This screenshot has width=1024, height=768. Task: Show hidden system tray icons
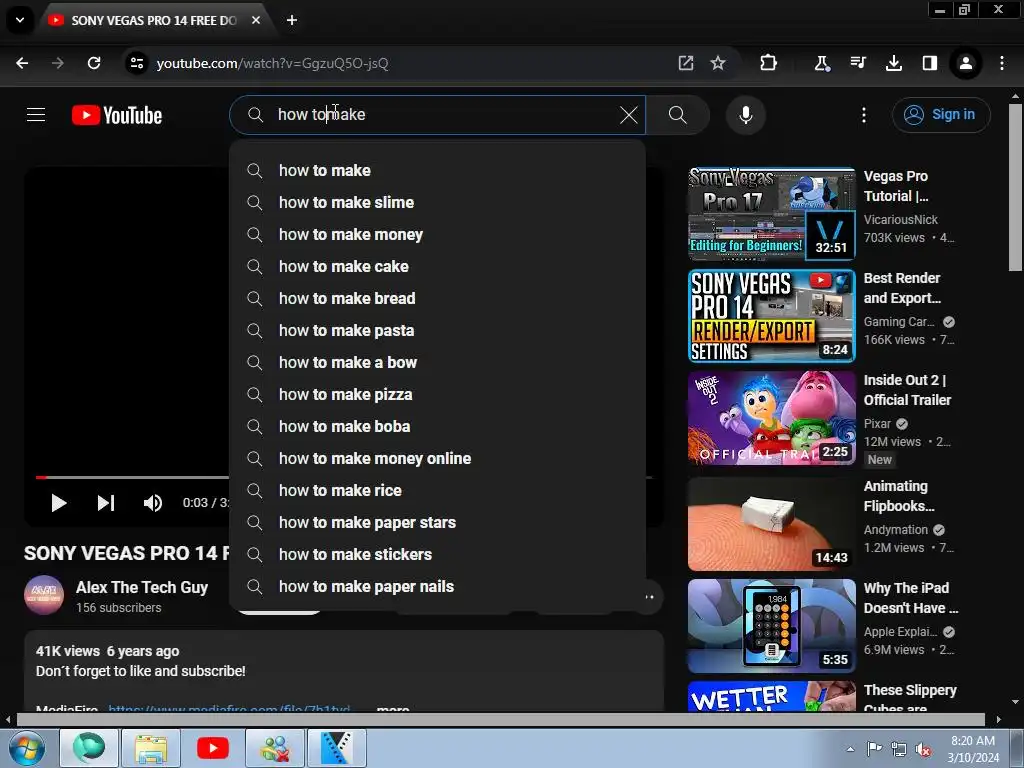point(850,749)
